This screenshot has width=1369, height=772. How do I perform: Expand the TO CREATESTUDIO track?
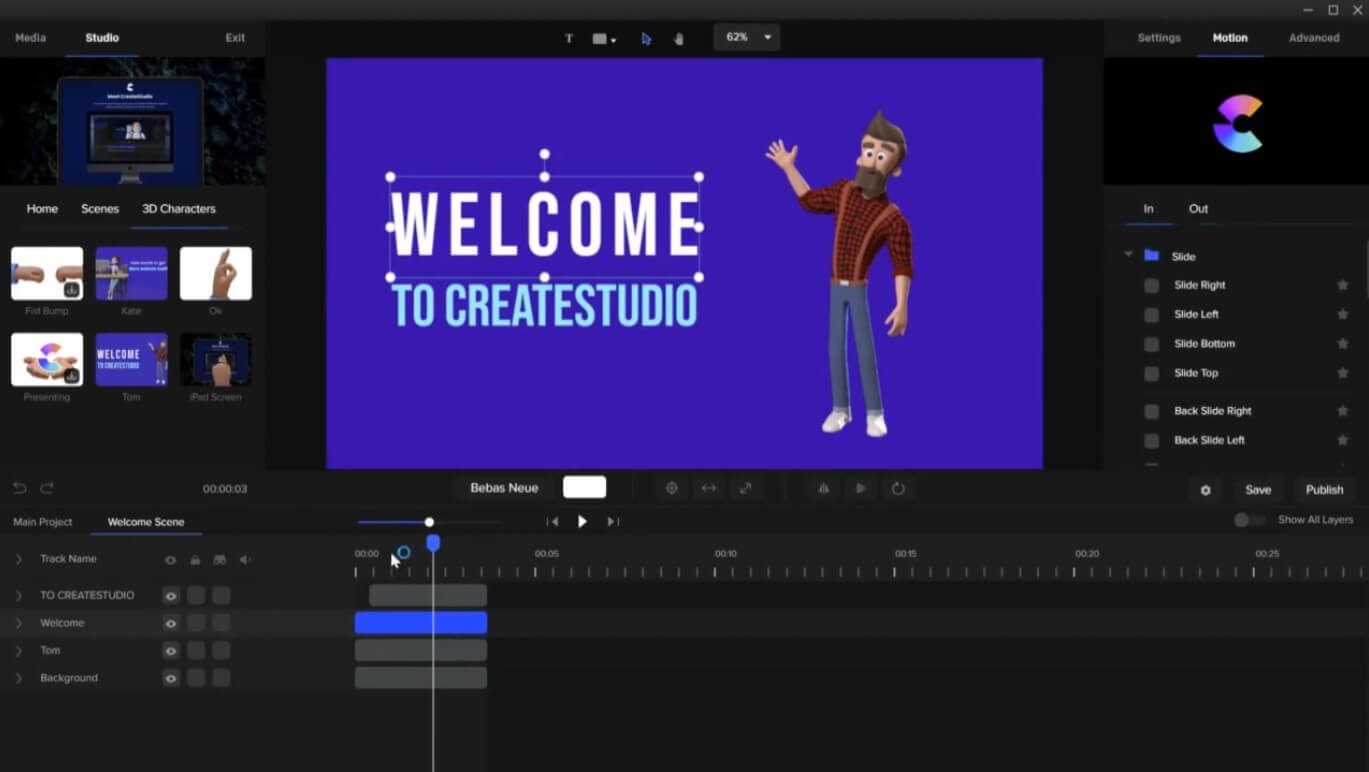click(x=18, y=596)
